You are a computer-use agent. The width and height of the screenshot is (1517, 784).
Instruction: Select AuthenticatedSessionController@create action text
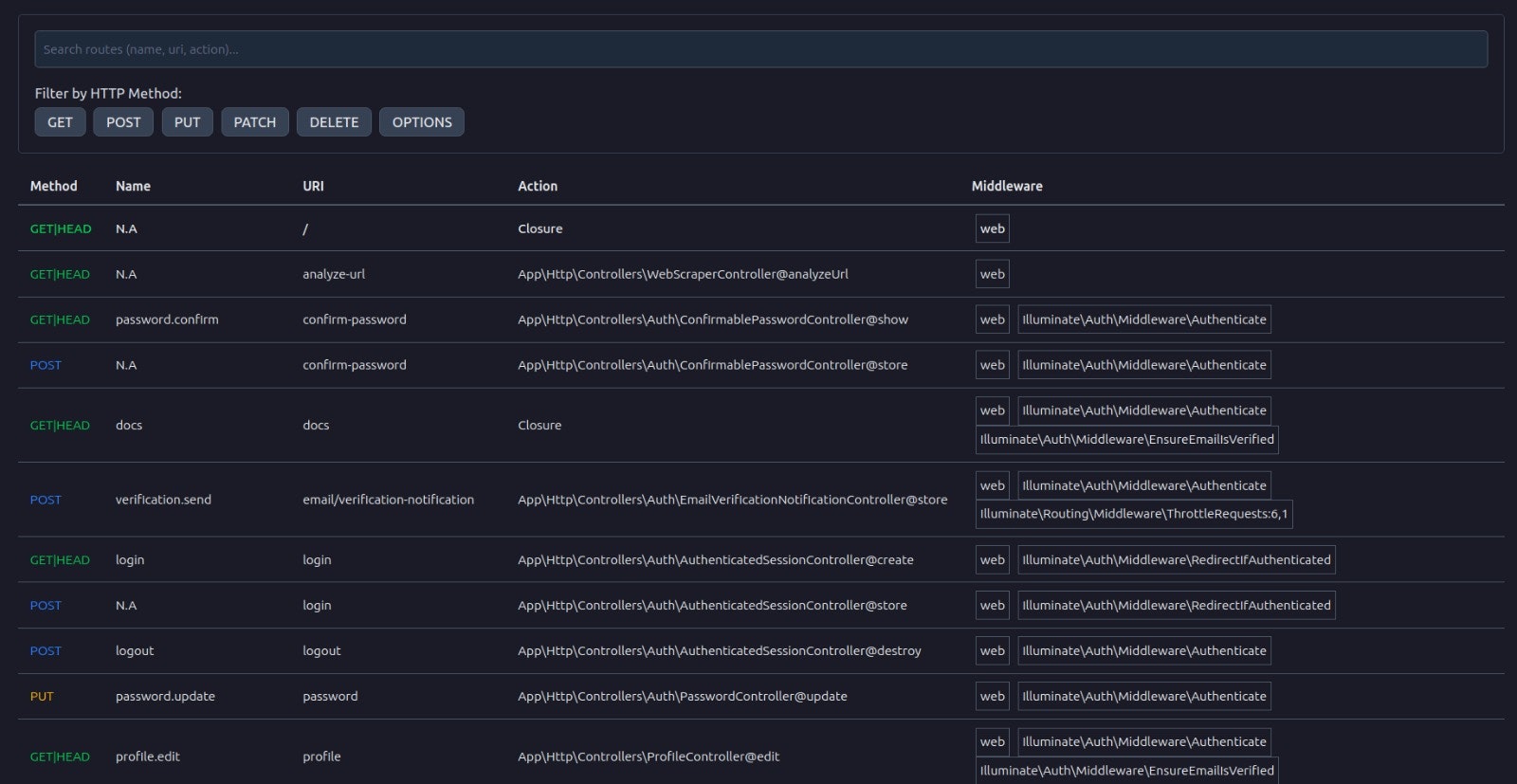pos(716,560)
